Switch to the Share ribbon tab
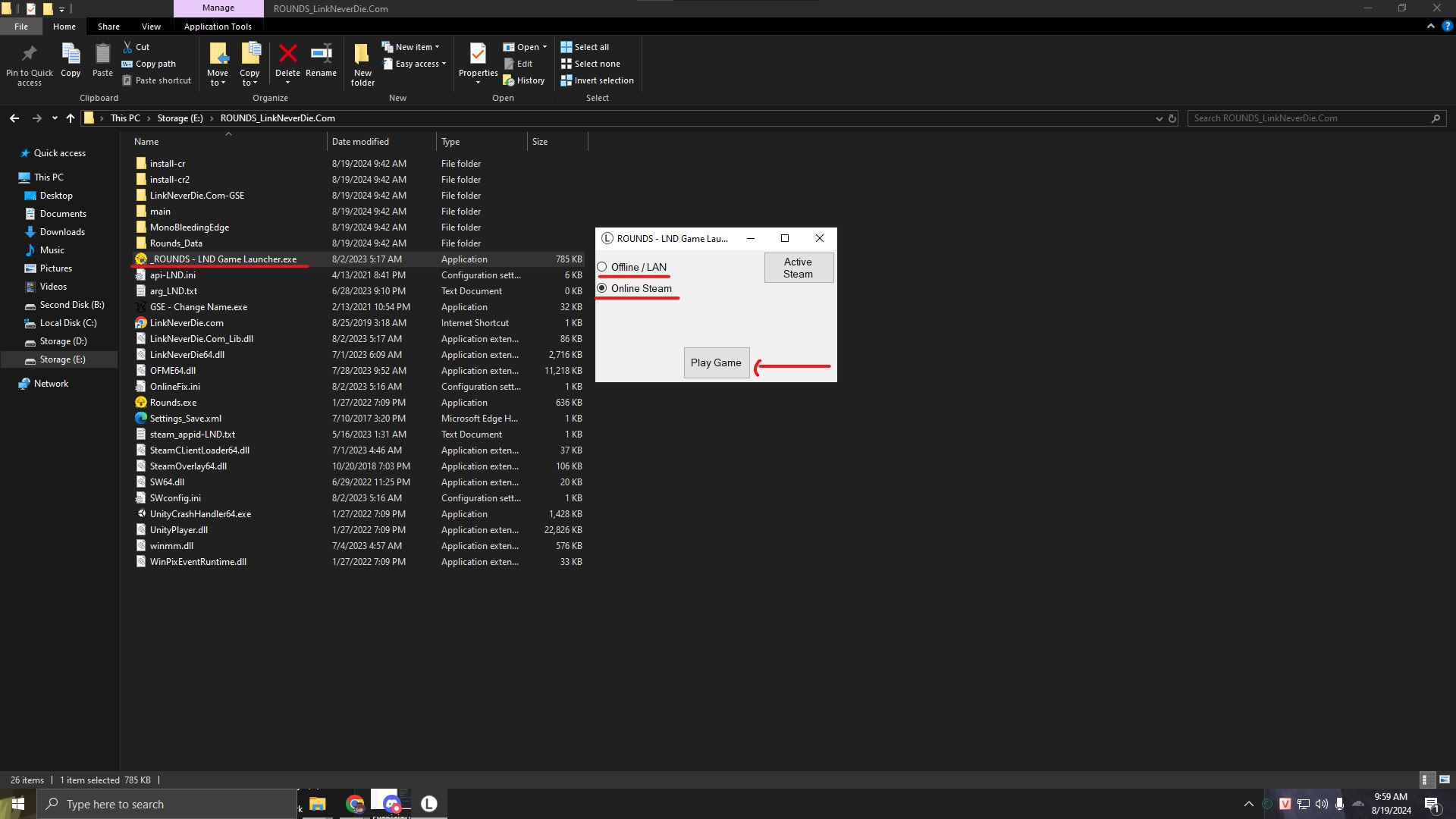Screen dimensions: 1456x819 108,27
